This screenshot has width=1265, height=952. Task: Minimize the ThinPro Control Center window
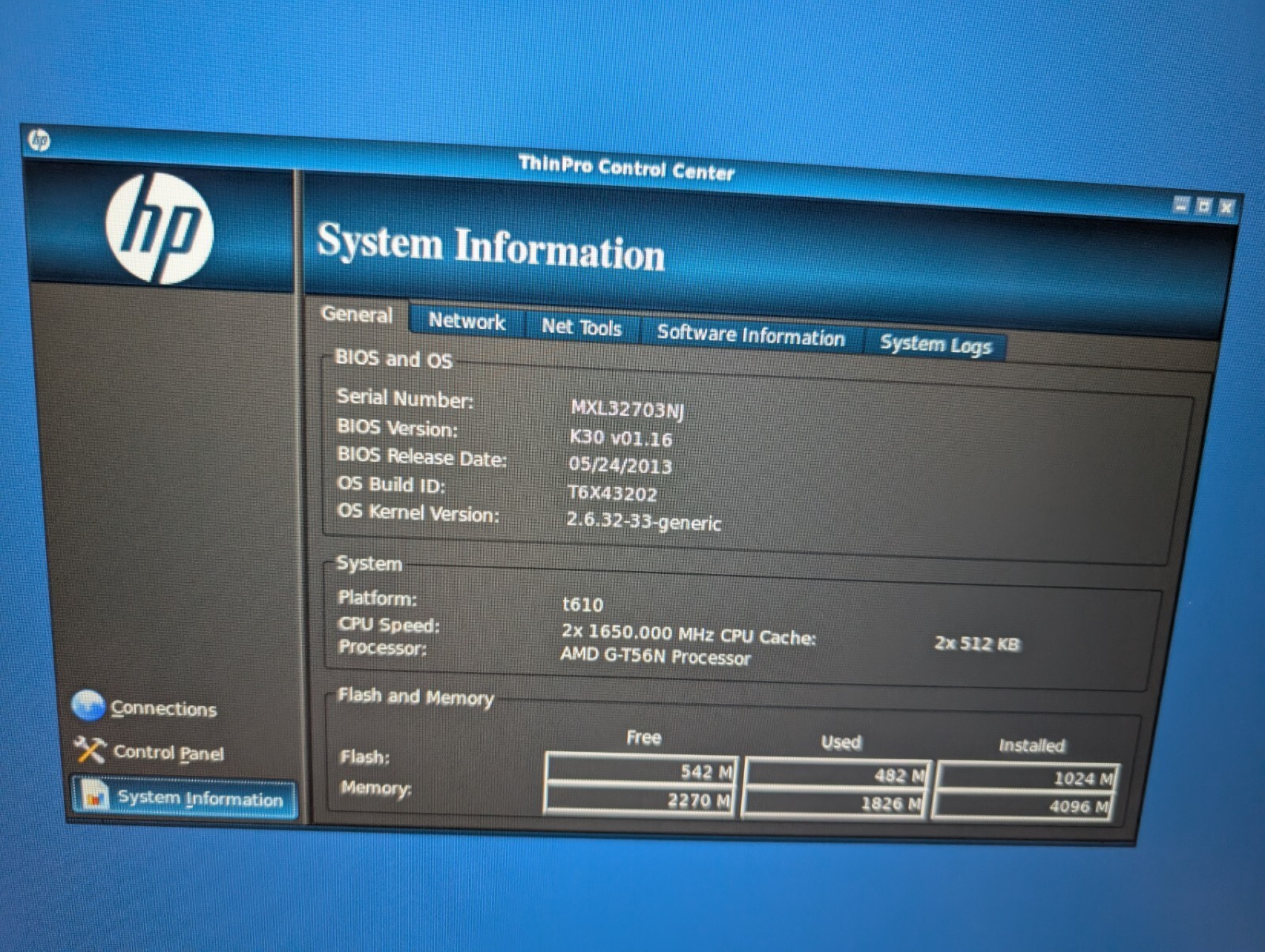(x=1180, y=205)
